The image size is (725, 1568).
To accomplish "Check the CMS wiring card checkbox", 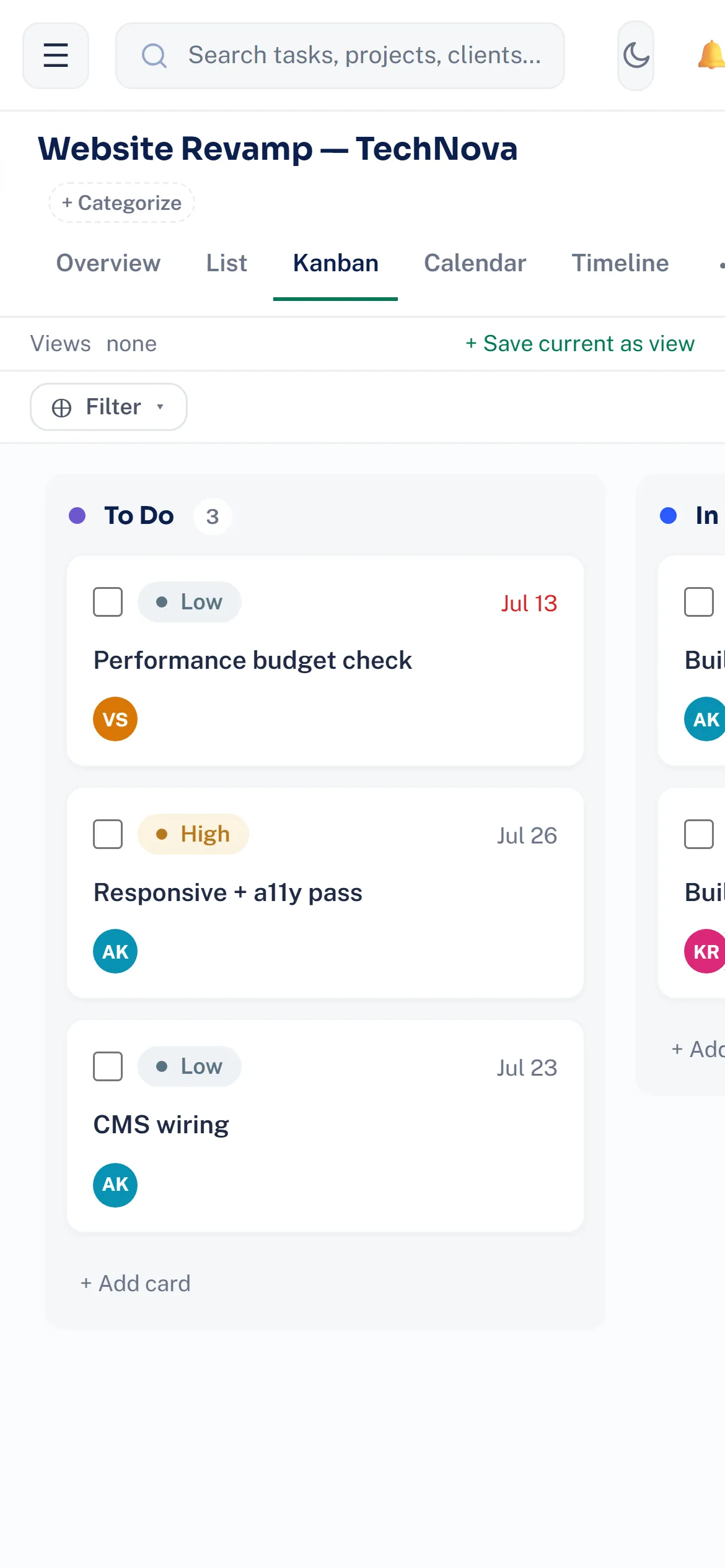I will (x=108, y=1066).
